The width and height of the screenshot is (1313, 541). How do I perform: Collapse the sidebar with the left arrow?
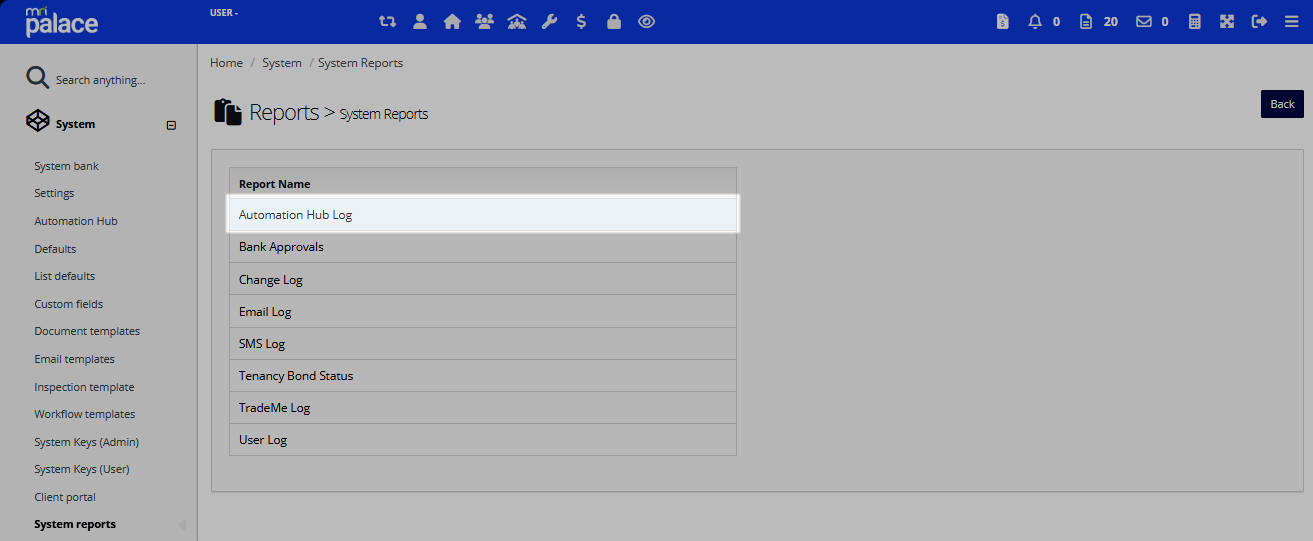[x=182, y=525]
